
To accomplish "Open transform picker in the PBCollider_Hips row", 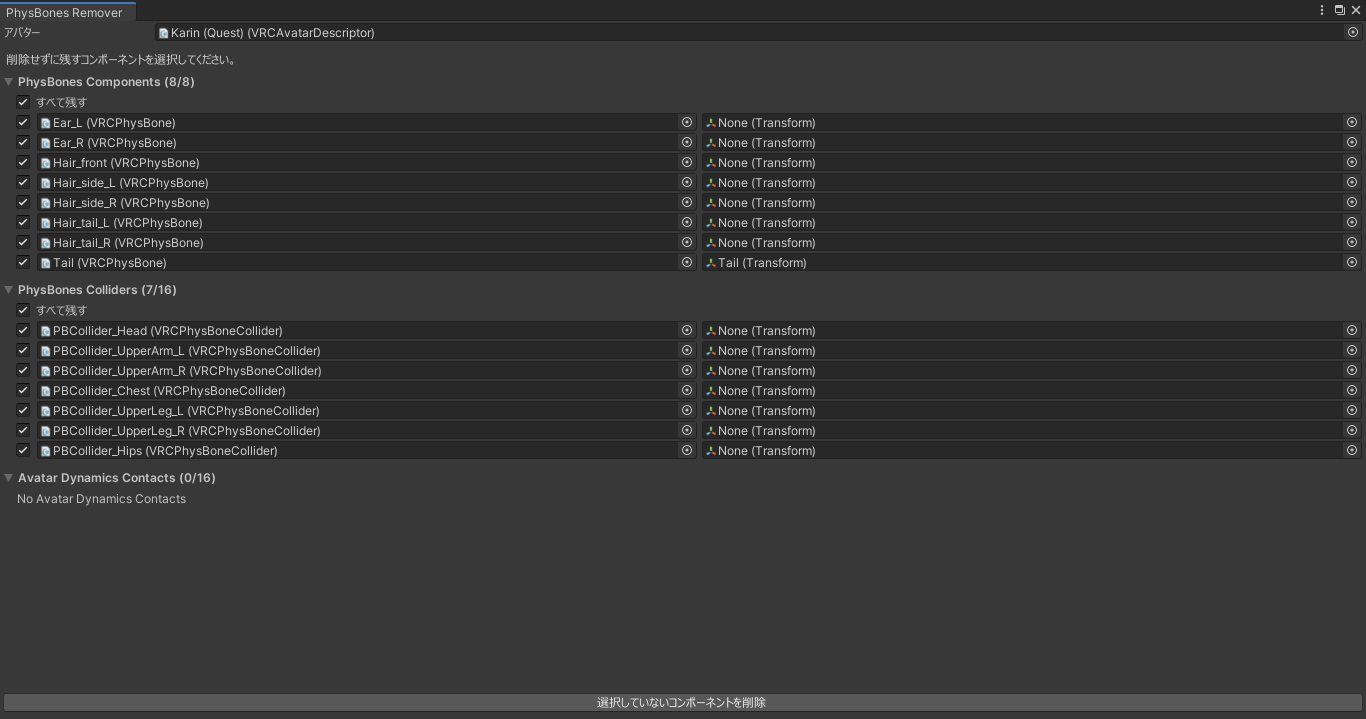I will [x=1352, y=450].
